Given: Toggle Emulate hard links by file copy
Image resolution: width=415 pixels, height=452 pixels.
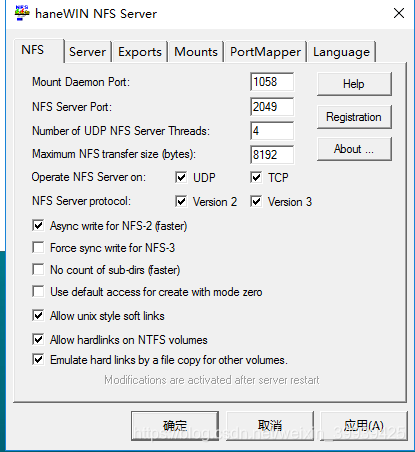Looking at the screenshot, I should 38,360.
